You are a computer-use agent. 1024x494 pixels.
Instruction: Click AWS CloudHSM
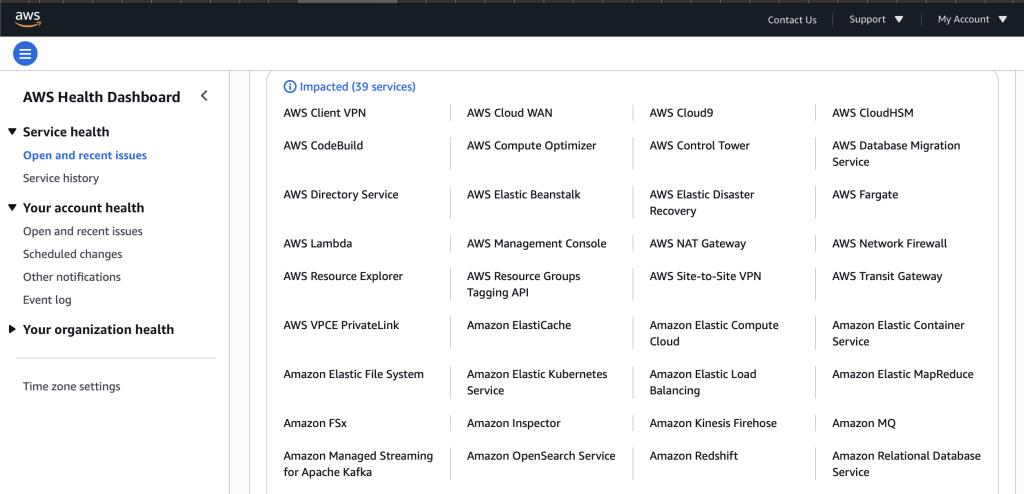[x=872, y=113]
